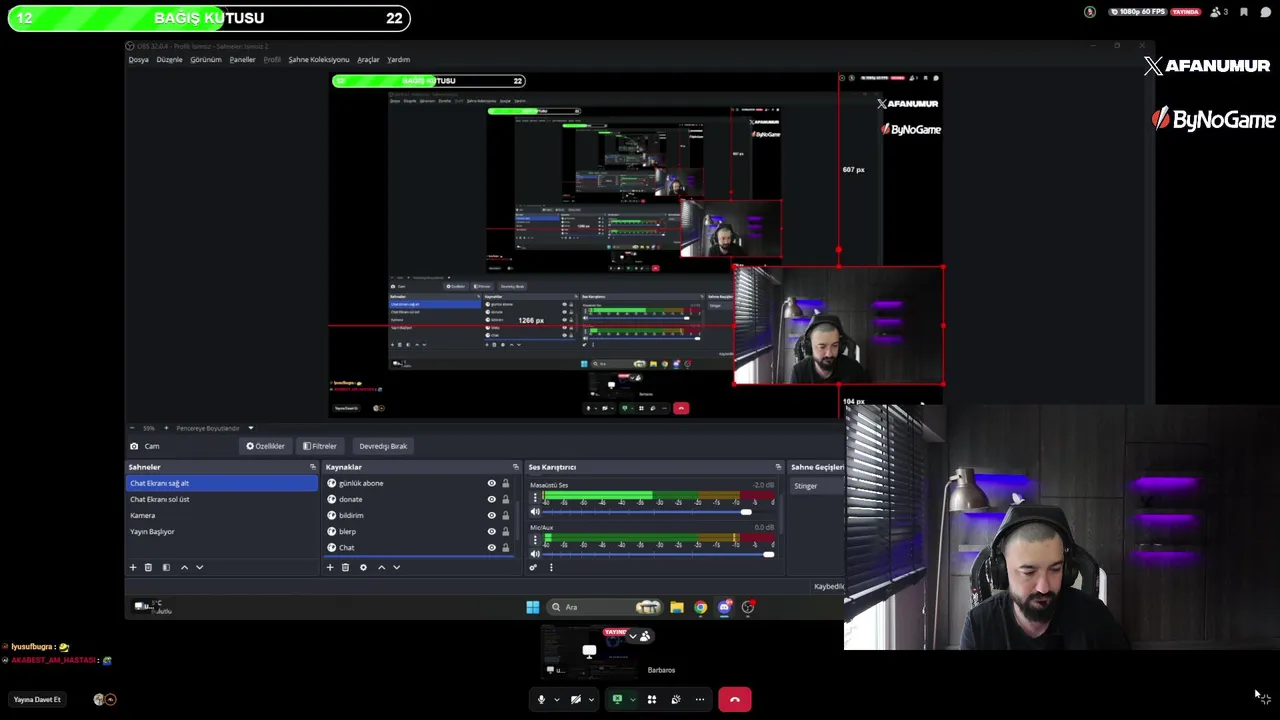Expand screen share options arrow in Discord

click(x=632, y=699)
